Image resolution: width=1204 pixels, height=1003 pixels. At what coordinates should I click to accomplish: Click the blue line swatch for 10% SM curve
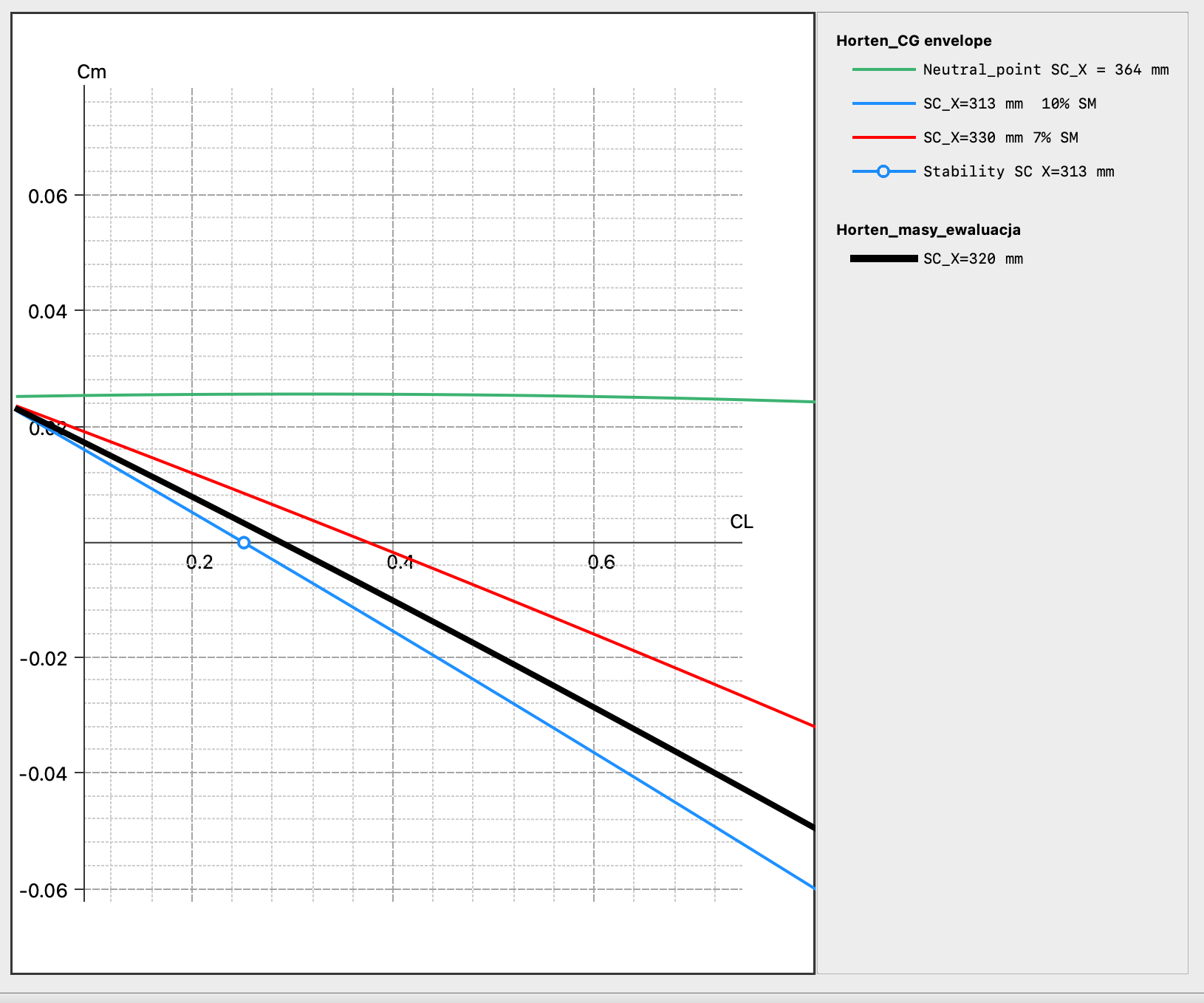(883, 103)
